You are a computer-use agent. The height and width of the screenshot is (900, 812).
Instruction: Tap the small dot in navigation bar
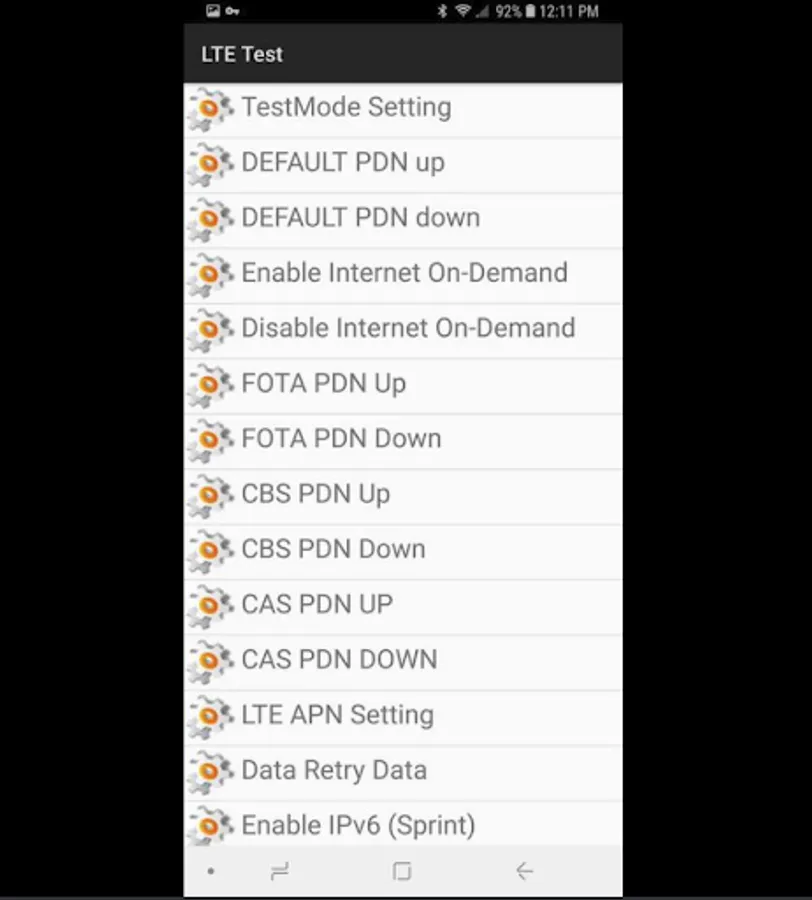210,872
